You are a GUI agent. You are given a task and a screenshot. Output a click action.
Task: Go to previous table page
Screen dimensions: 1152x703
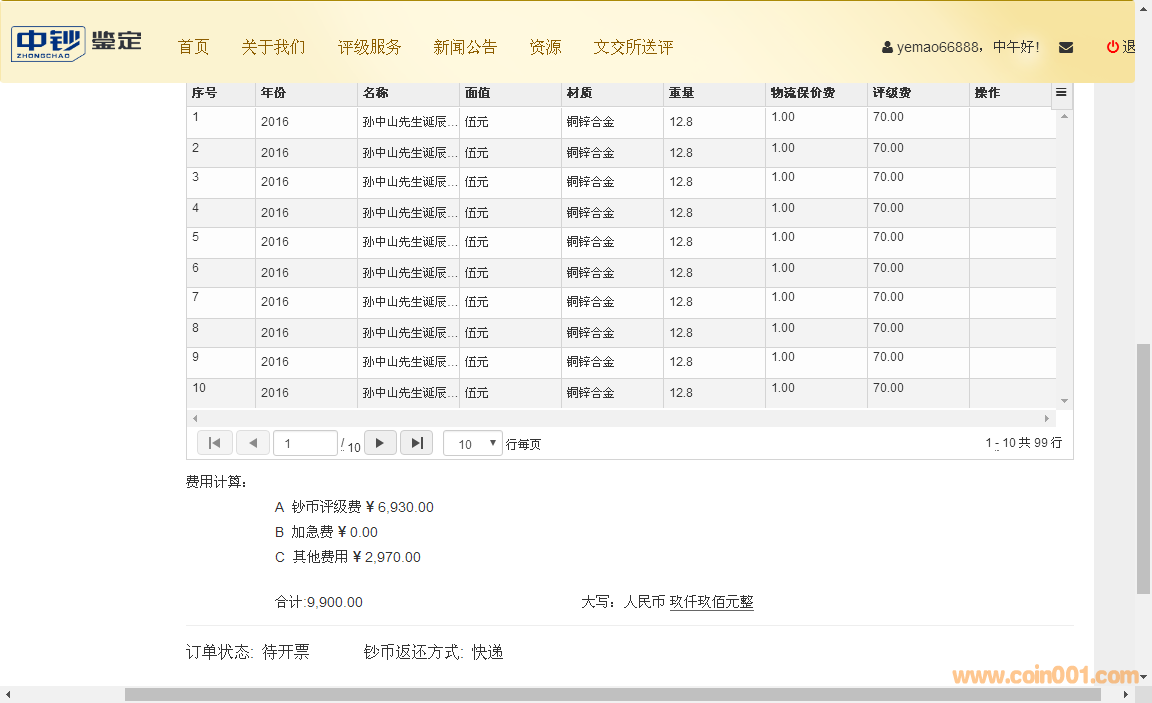(252, 443)
